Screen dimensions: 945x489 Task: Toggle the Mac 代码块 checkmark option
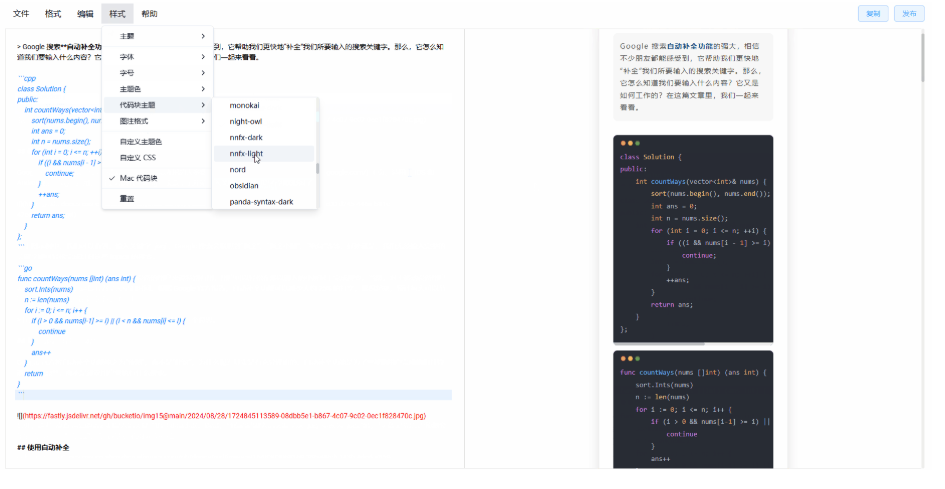point(157,178)
